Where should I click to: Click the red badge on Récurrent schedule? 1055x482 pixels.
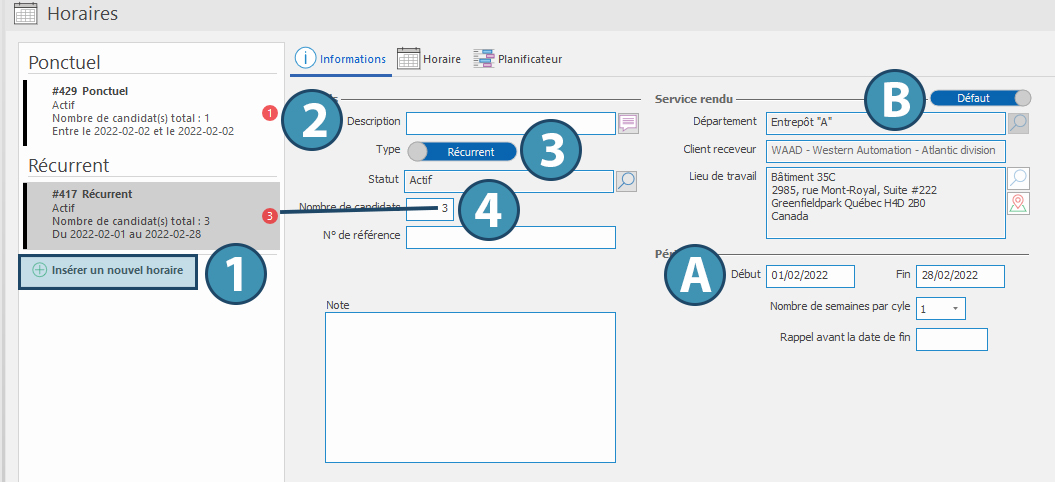[268, 215]
